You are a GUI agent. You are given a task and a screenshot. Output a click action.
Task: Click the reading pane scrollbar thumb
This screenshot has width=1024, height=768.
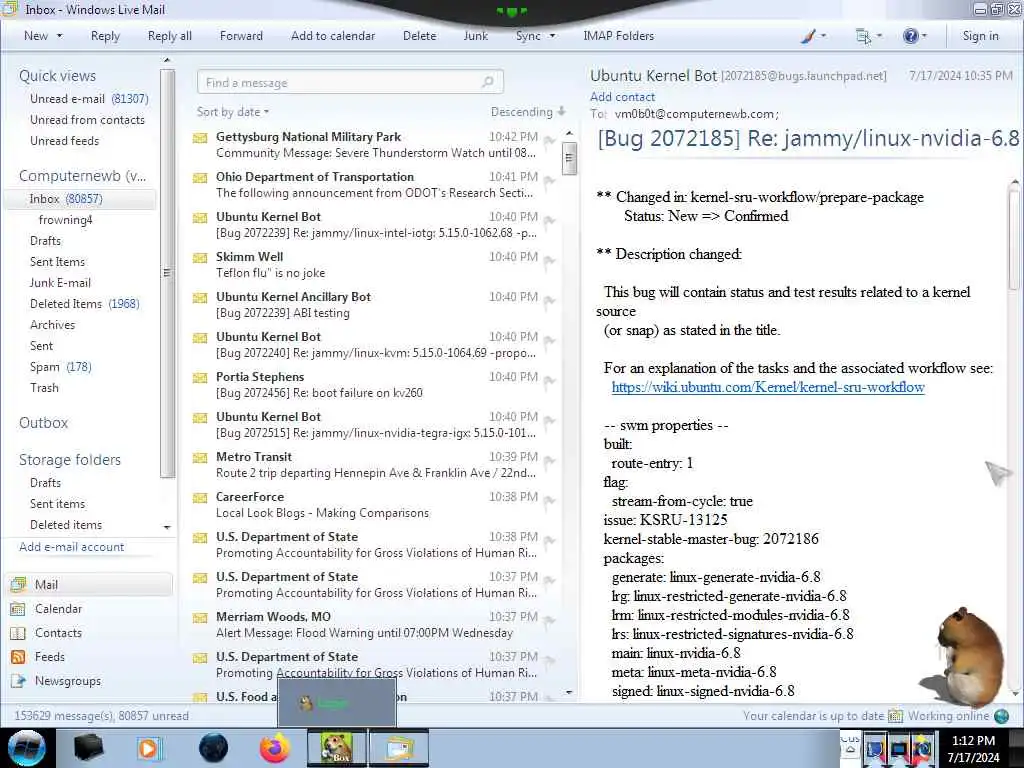(1016, 238)
